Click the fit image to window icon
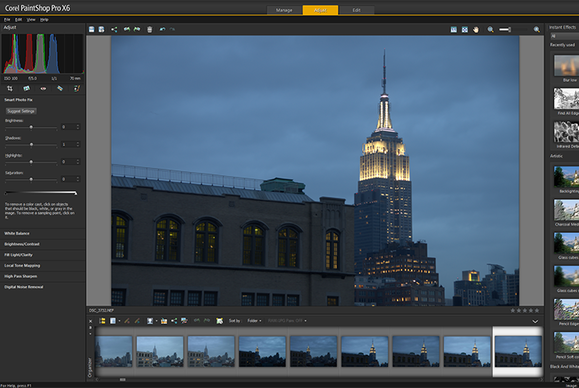 (x=465, y=30)
